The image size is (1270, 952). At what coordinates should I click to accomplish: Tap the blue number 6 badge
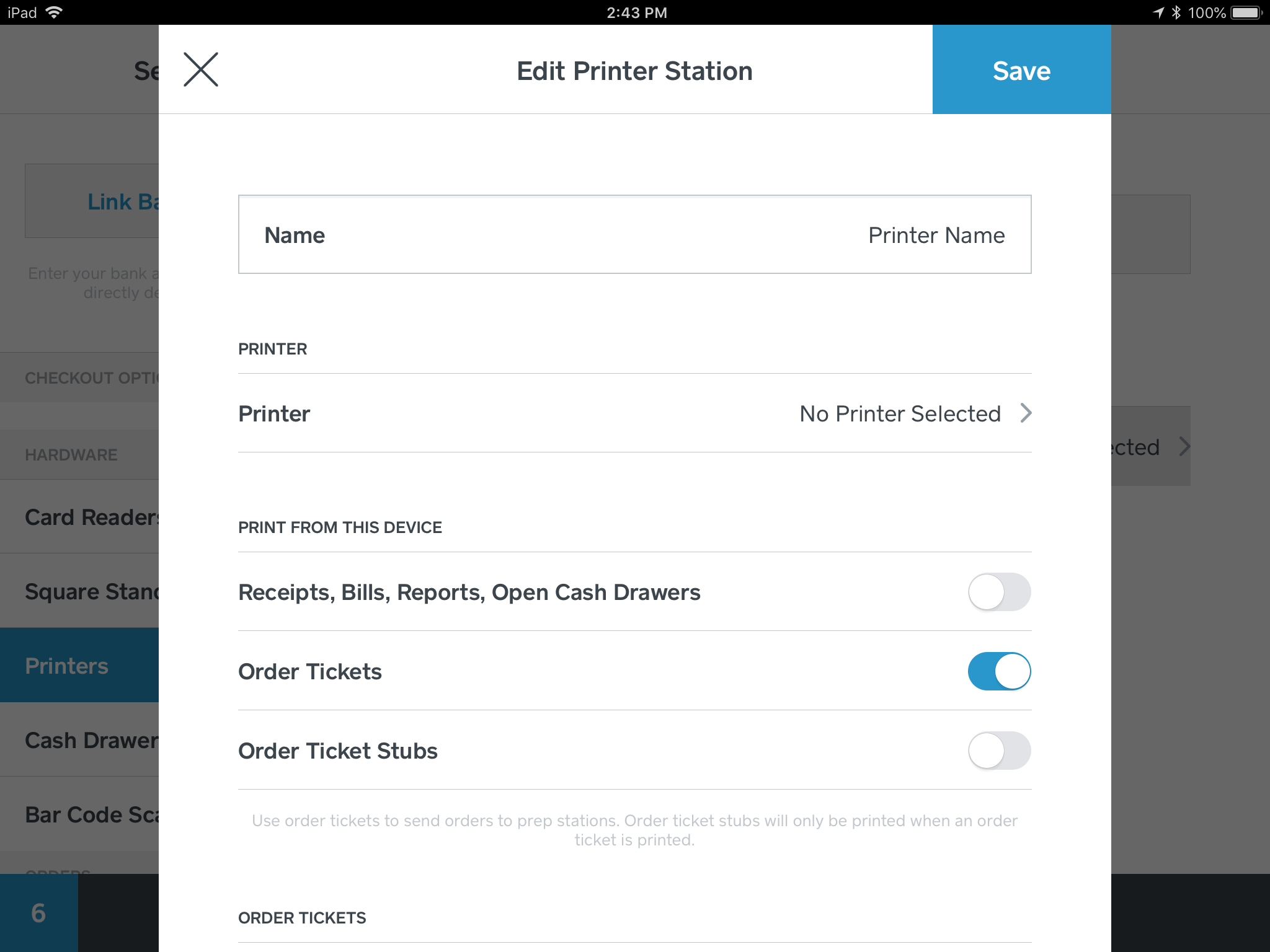(38, 913)
